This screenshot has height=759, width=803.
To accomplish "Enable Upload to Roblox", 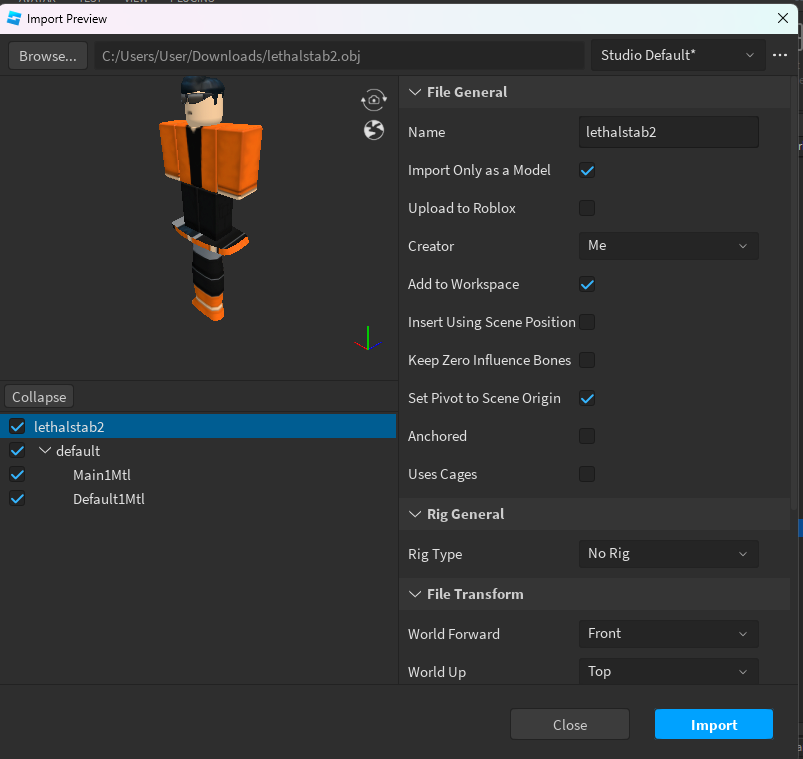I will (587, 208).
